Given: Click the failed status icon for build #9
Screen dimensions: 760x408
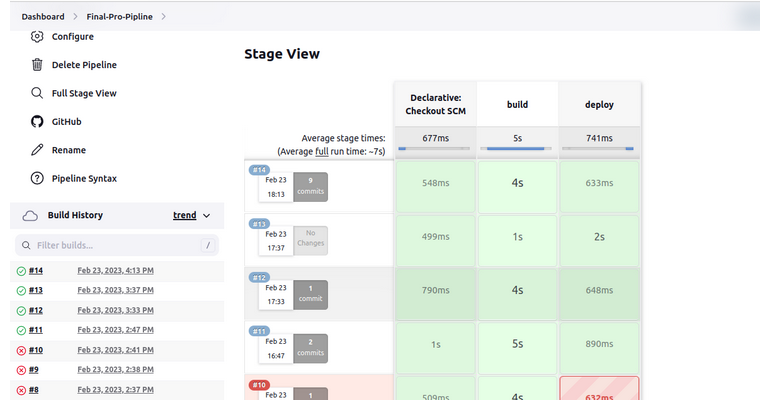Looking at the screenshot, I should tap(21, 370).
